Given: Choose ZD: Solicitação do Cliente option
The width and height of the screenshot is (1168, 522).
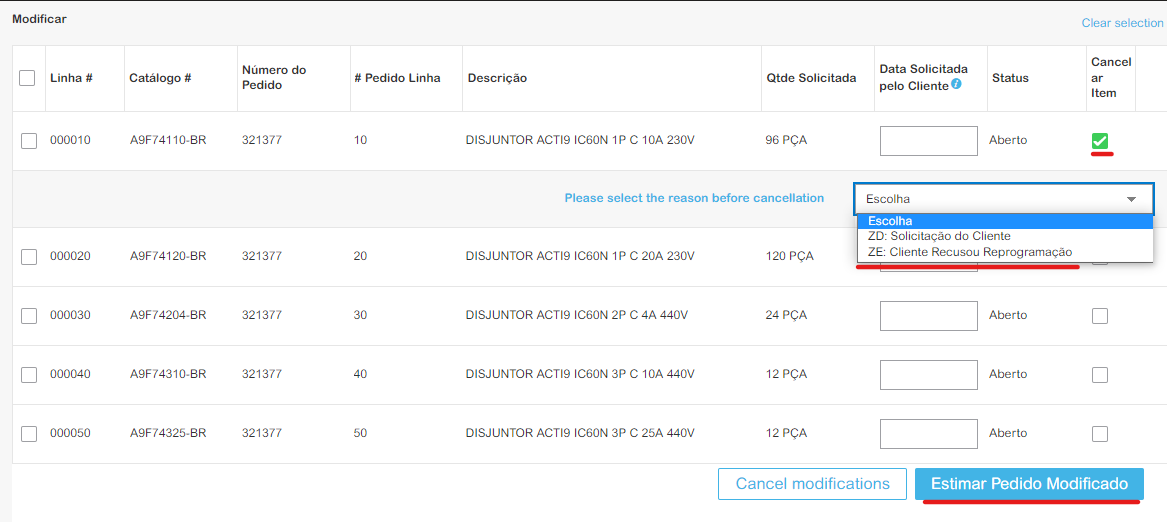Looking at the screenshot, I should click(1005, 236).
